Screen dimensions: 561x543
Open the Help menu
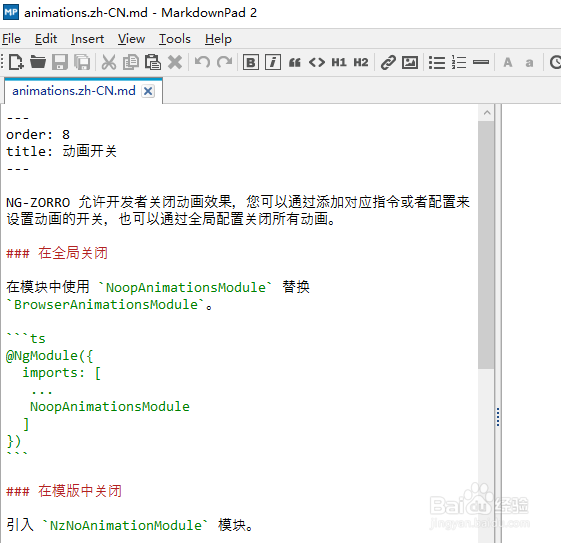218,39
